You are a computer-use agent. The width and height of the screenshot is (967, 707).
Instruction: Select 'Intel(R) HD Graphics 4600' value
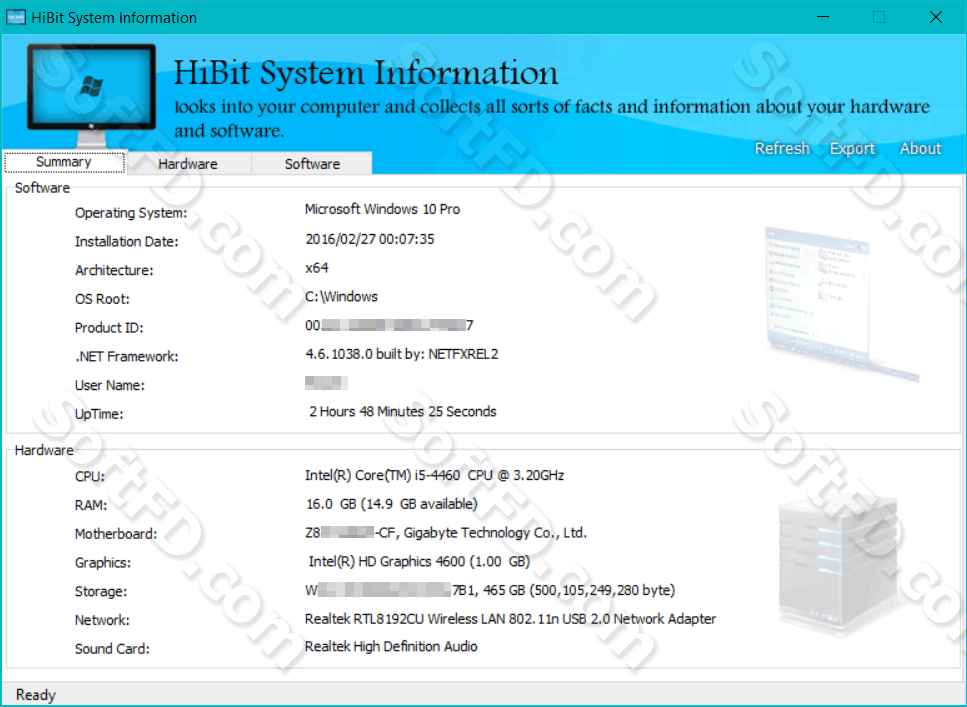419,561
